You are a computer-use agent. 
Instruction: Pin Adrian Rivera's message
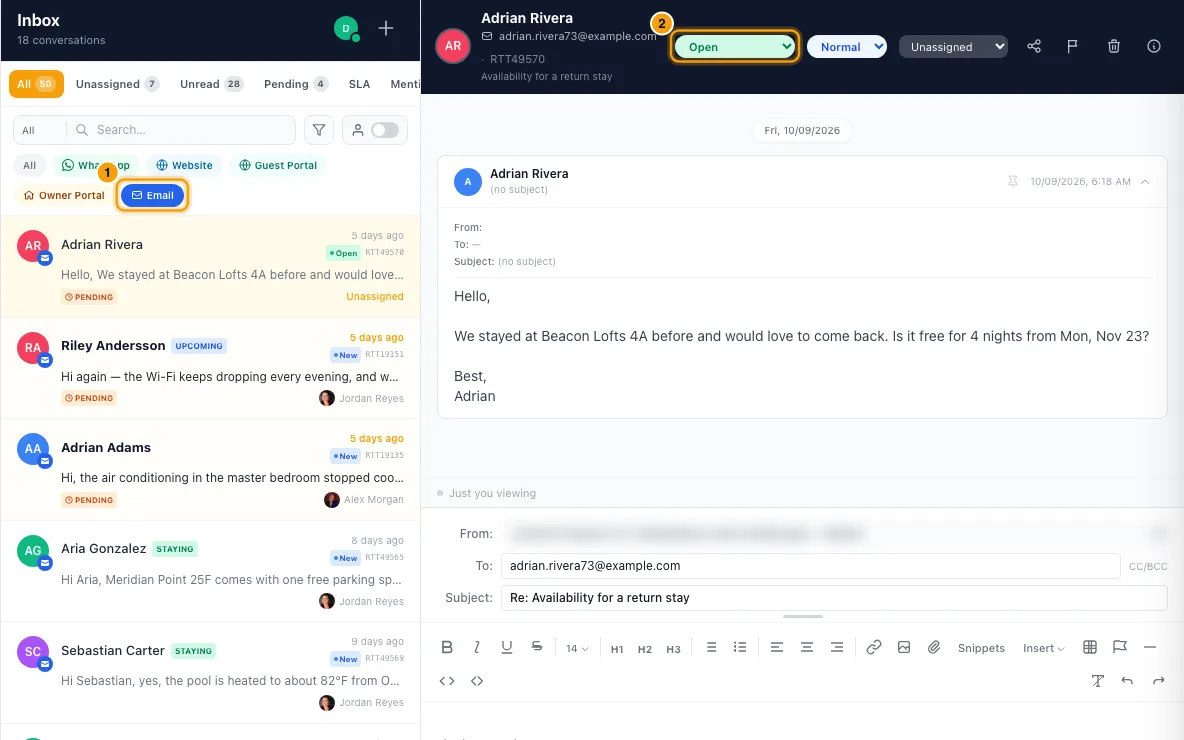click(1013, 181)
